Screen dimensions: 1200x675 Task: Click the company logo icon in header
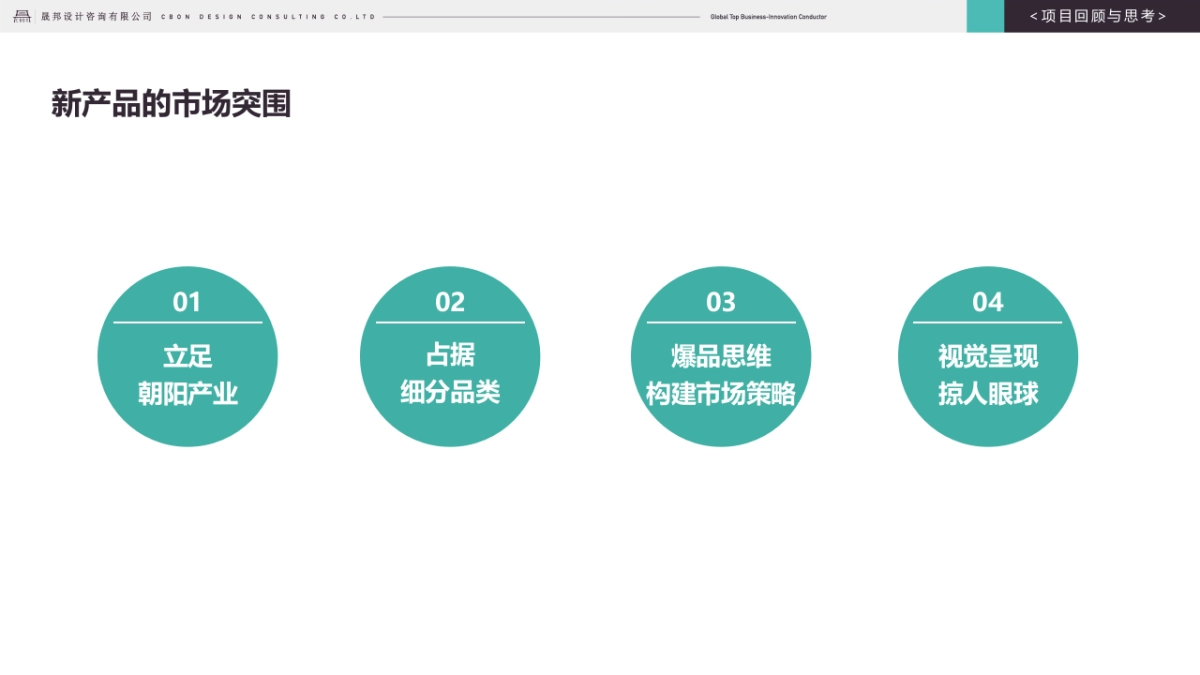point(22,16)
